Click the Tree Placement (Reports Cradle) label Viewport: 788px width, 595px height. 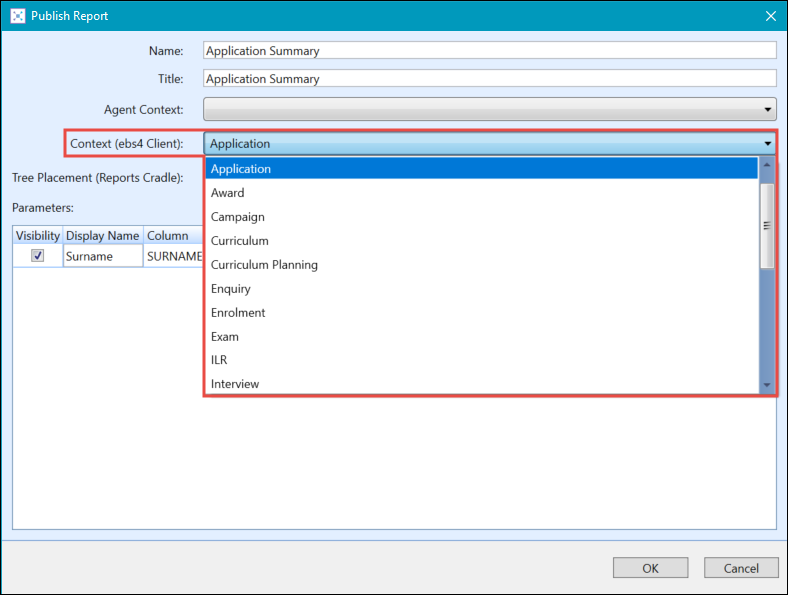97,178
